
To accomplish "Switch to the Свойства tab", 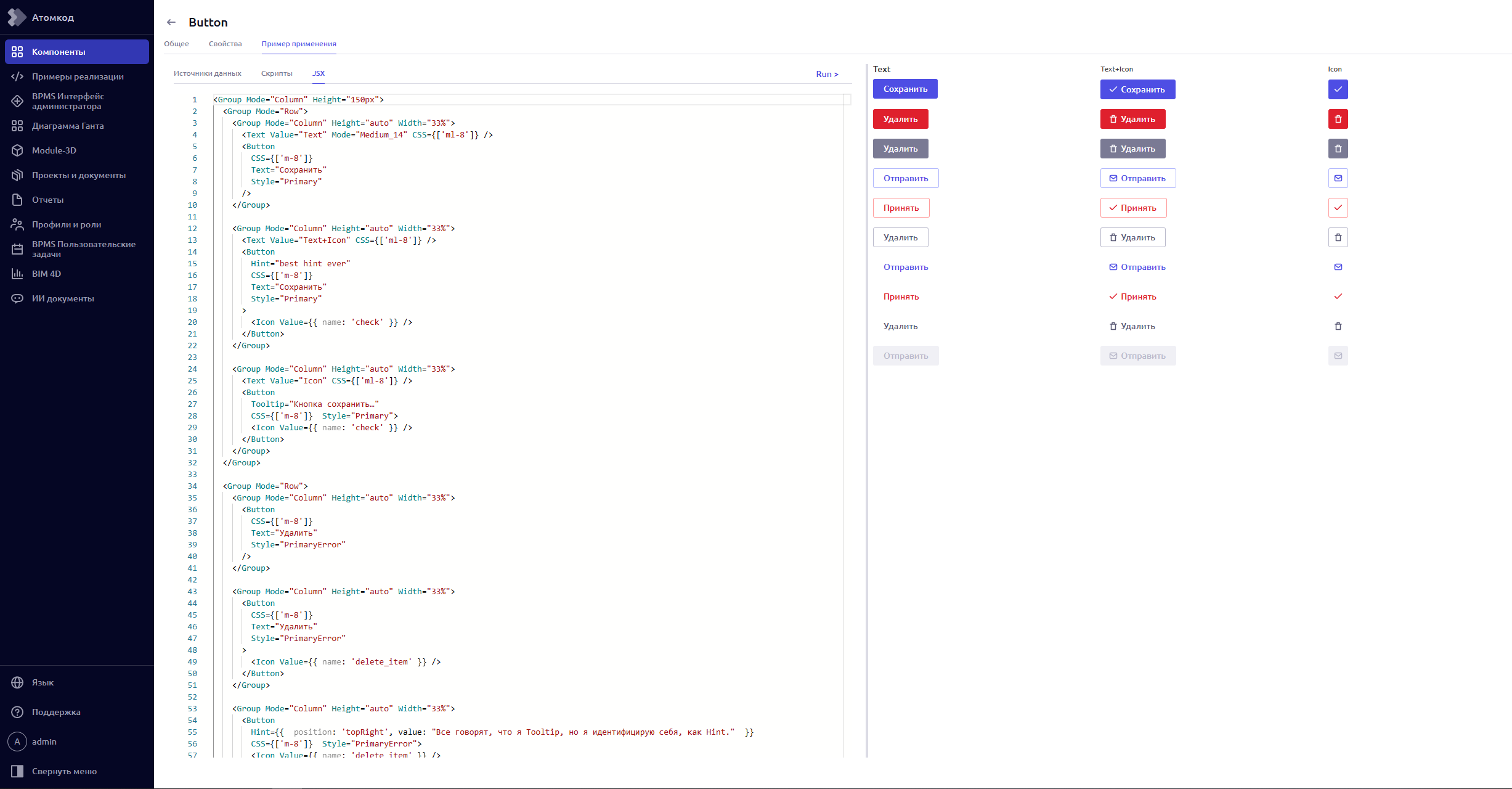I will pos(225,44).
